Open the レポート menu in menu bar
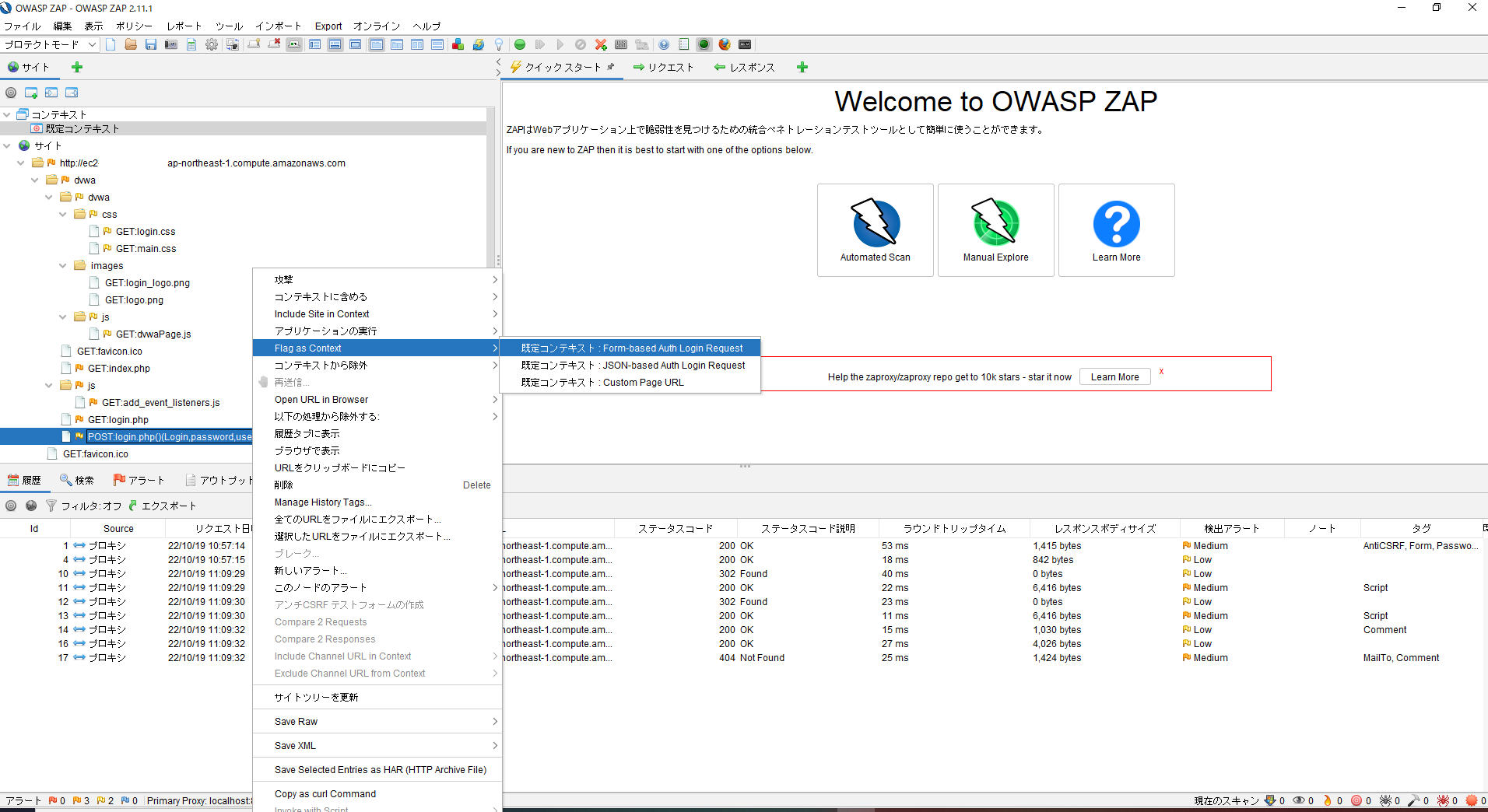 [184, 26]
